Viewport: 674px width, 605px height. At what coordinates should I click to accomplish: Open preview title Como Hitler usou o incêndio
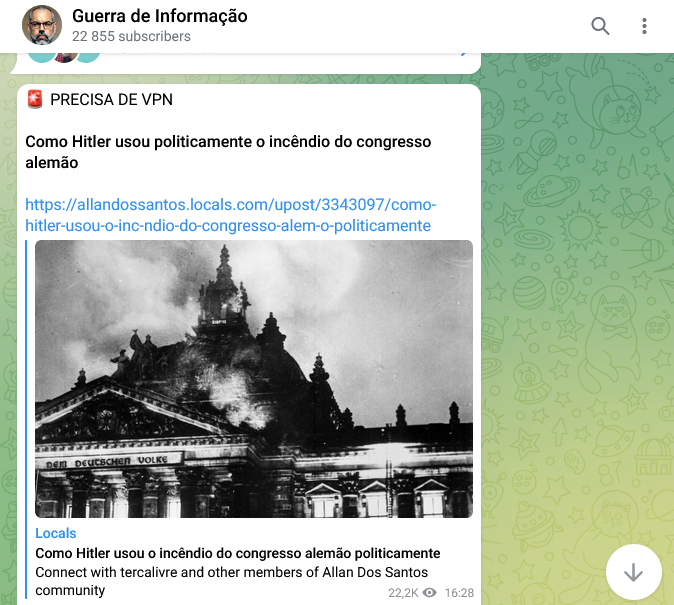click(238, 553)
